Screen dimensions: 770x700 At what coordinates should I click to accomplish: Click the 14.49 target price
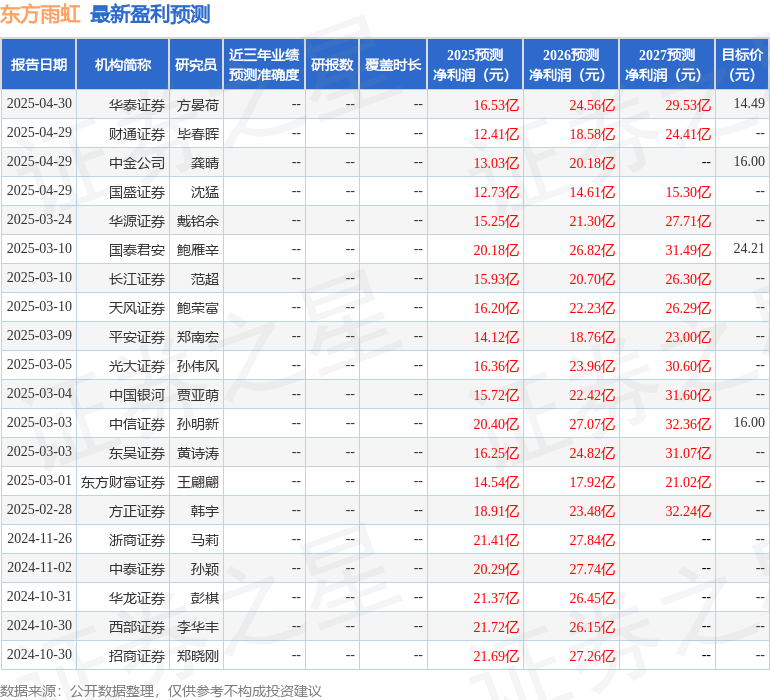click(749, 103)
